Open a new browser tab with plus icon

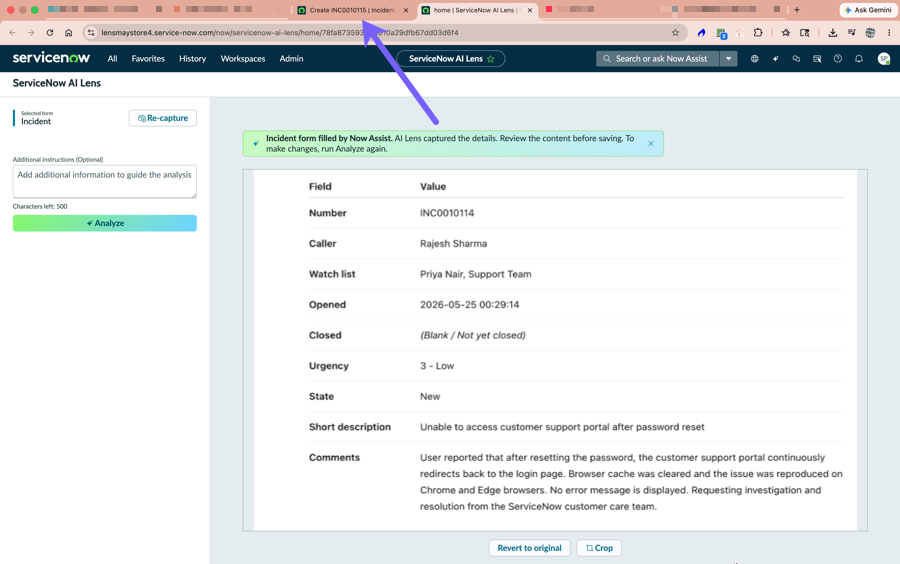[797, 10]
